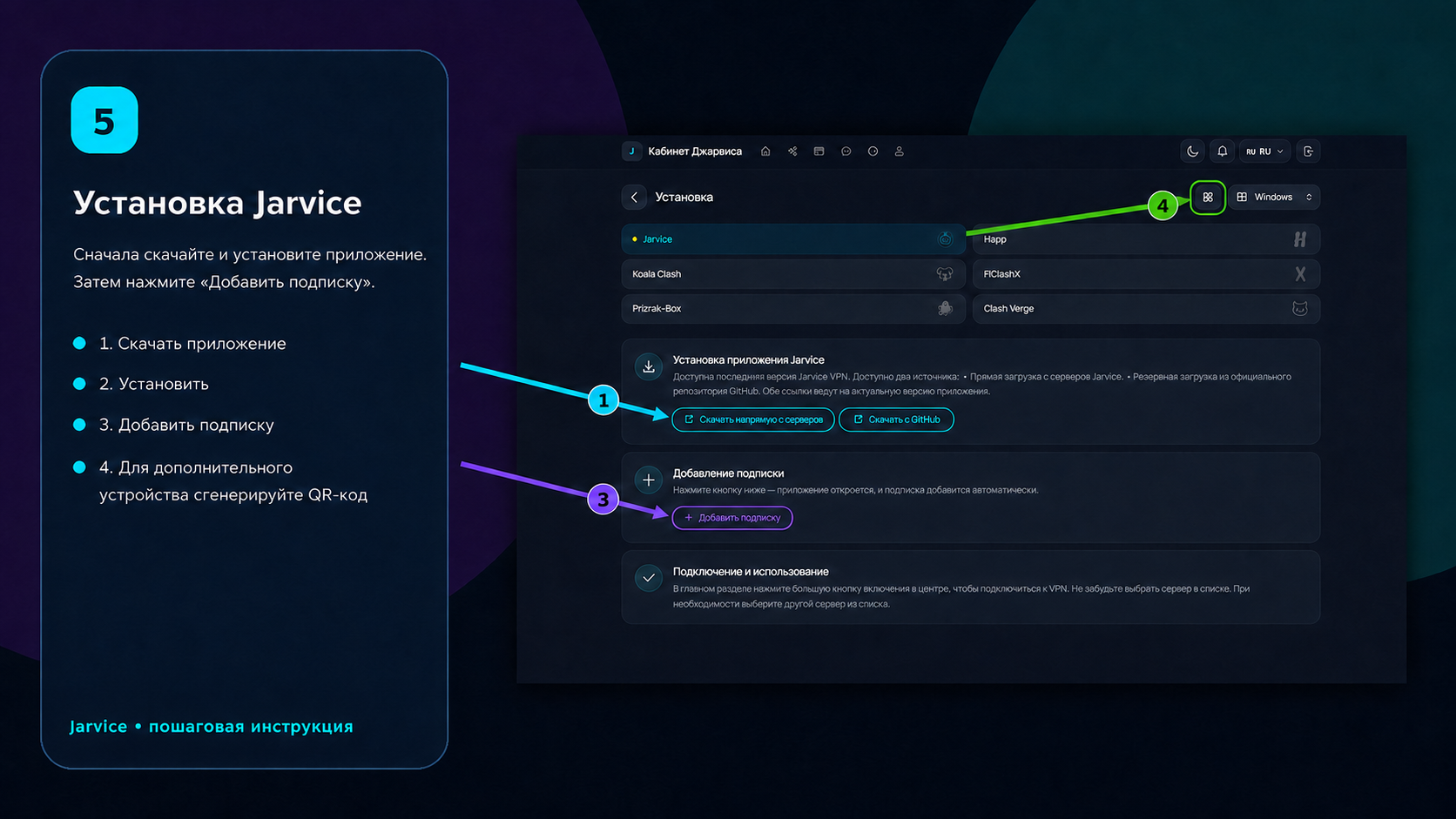Open the network nodes icon in header

(x=792, y=151)
